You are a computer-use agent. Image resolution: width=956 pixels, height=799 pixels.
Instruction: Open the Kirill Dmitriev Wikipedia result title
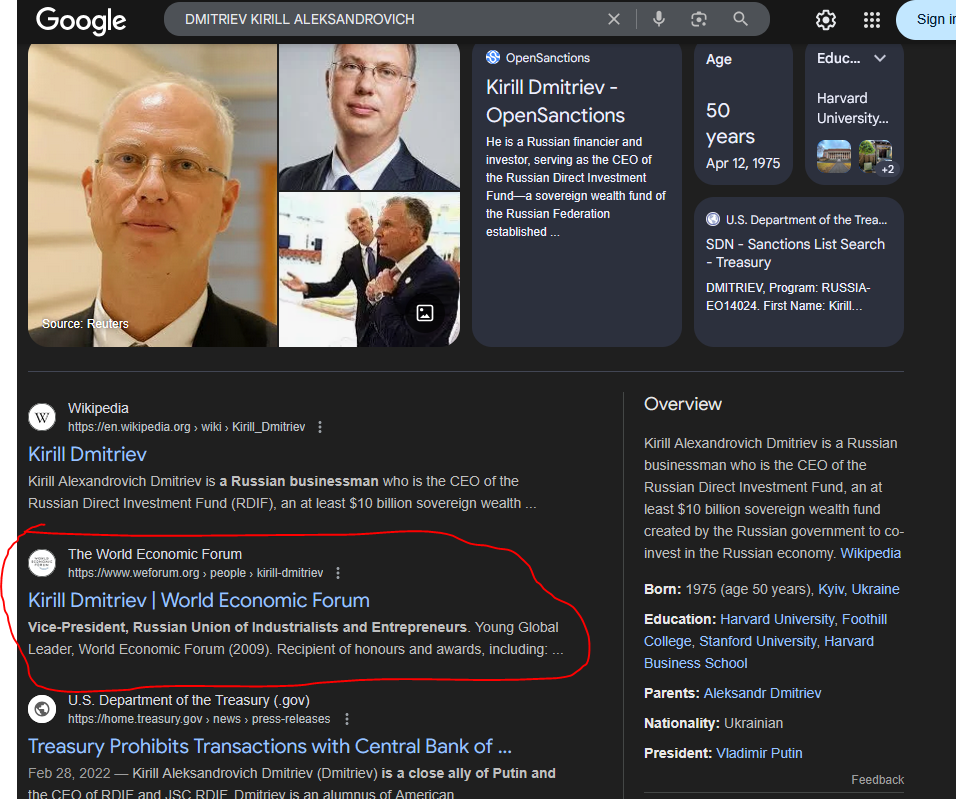coord(87,454)
